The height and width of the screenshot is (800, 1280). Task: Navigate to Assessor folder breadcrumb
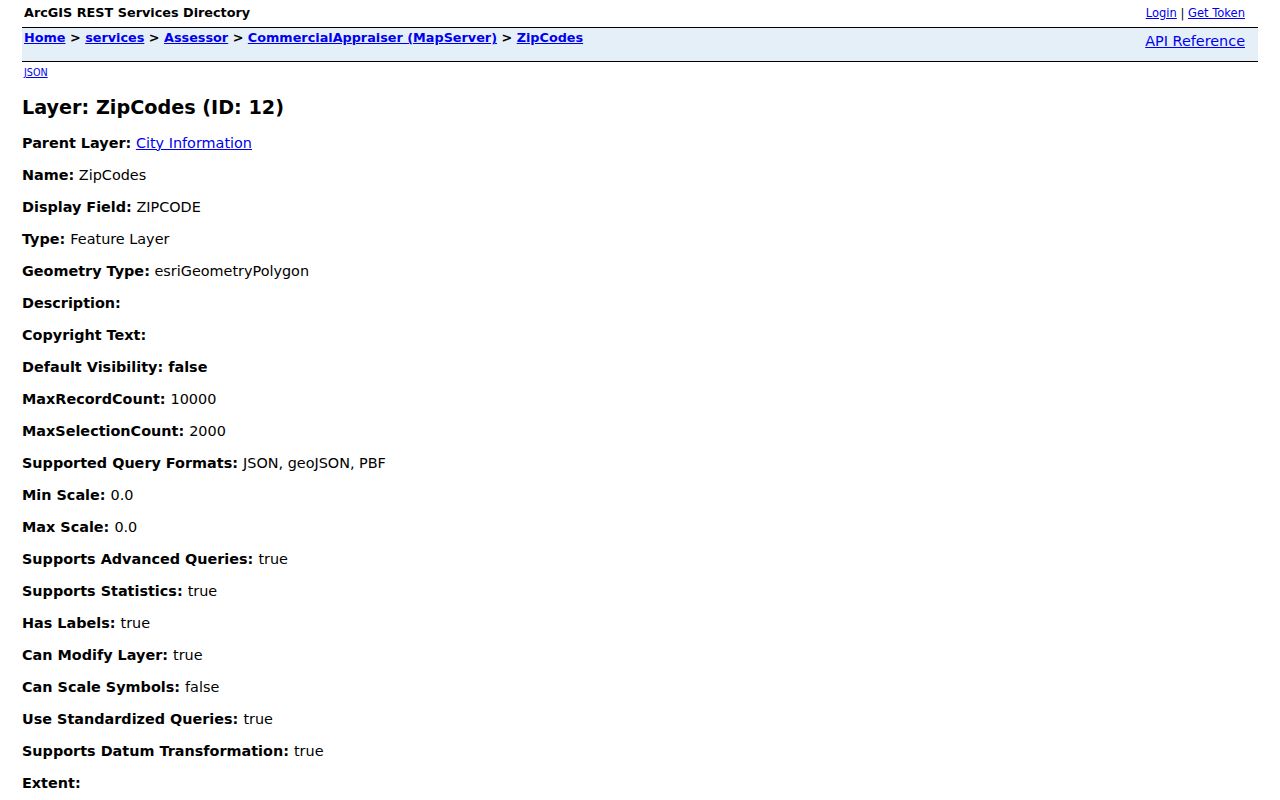point(196,38)
